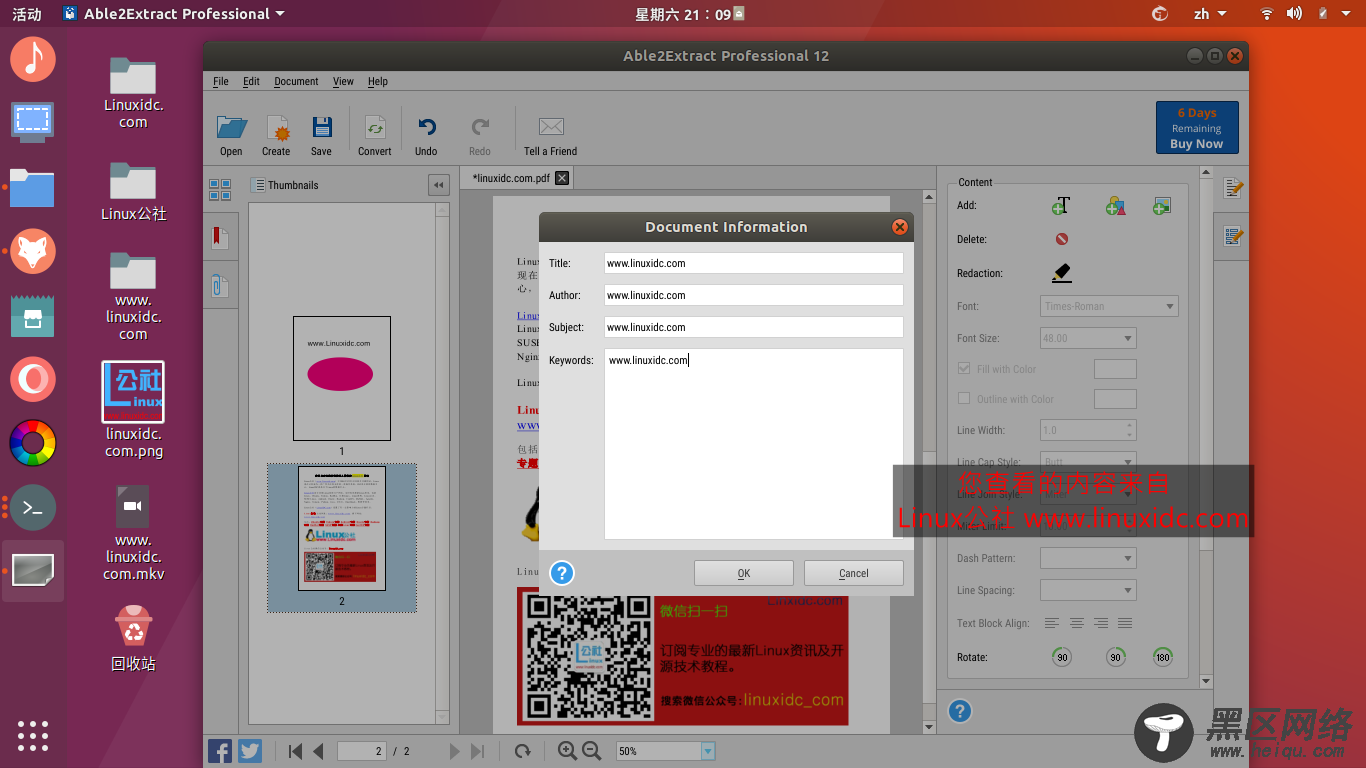
Task: Go to the last page
Action: pyautogui.click(x=478, y=751)
